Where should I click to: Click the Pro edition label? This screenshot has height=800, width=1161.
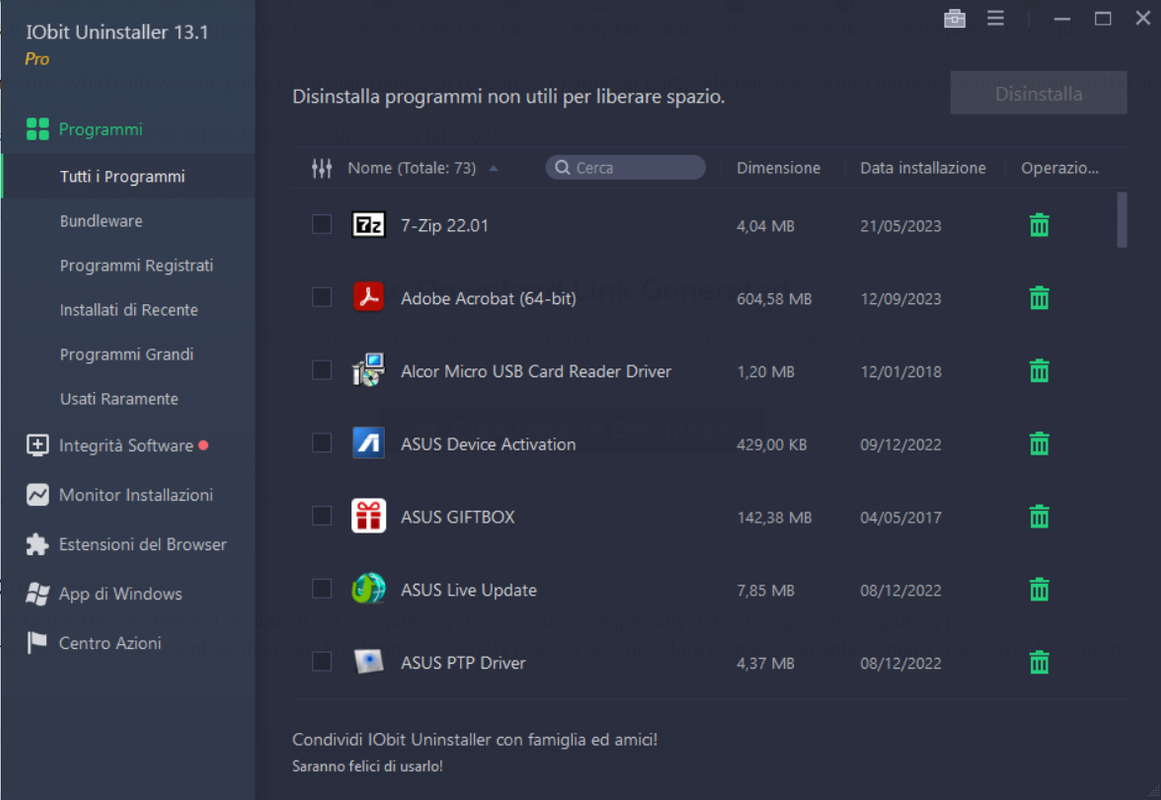click(37, 59)
